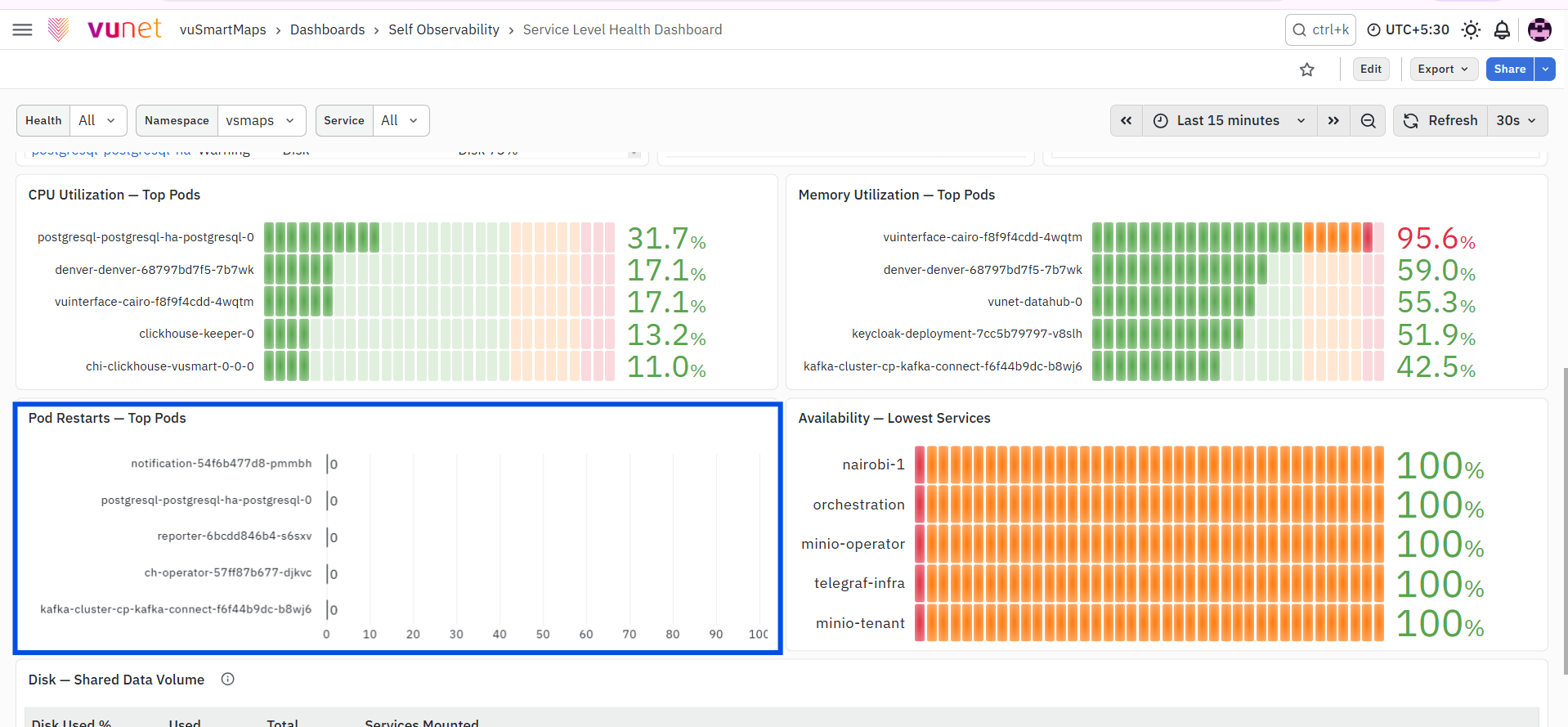Open the Service filter dropdown

point(401,120)
